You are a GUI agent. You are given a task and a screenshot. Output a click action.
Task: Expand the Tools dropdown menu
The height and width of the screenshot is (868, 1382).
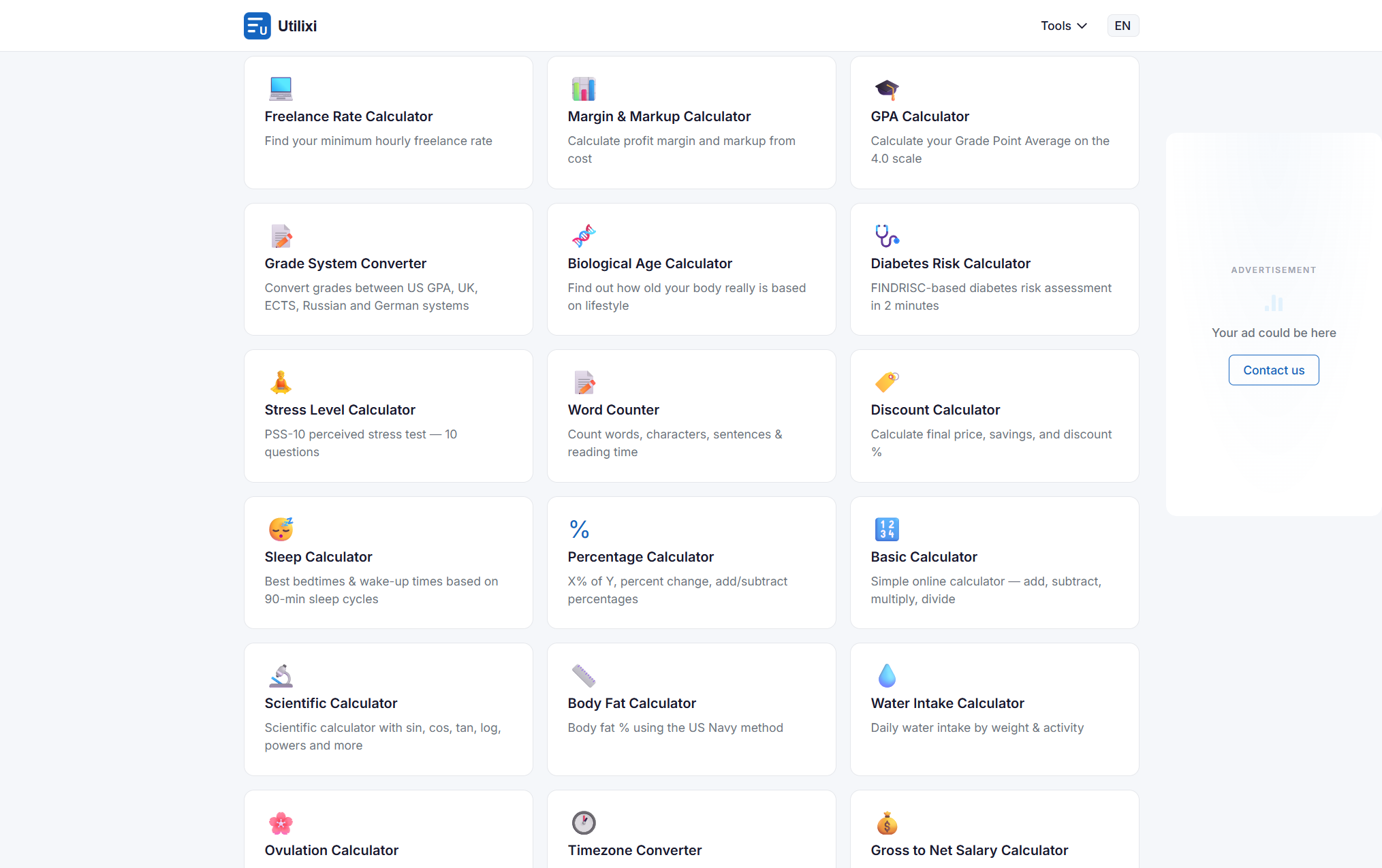[1063, 26]
